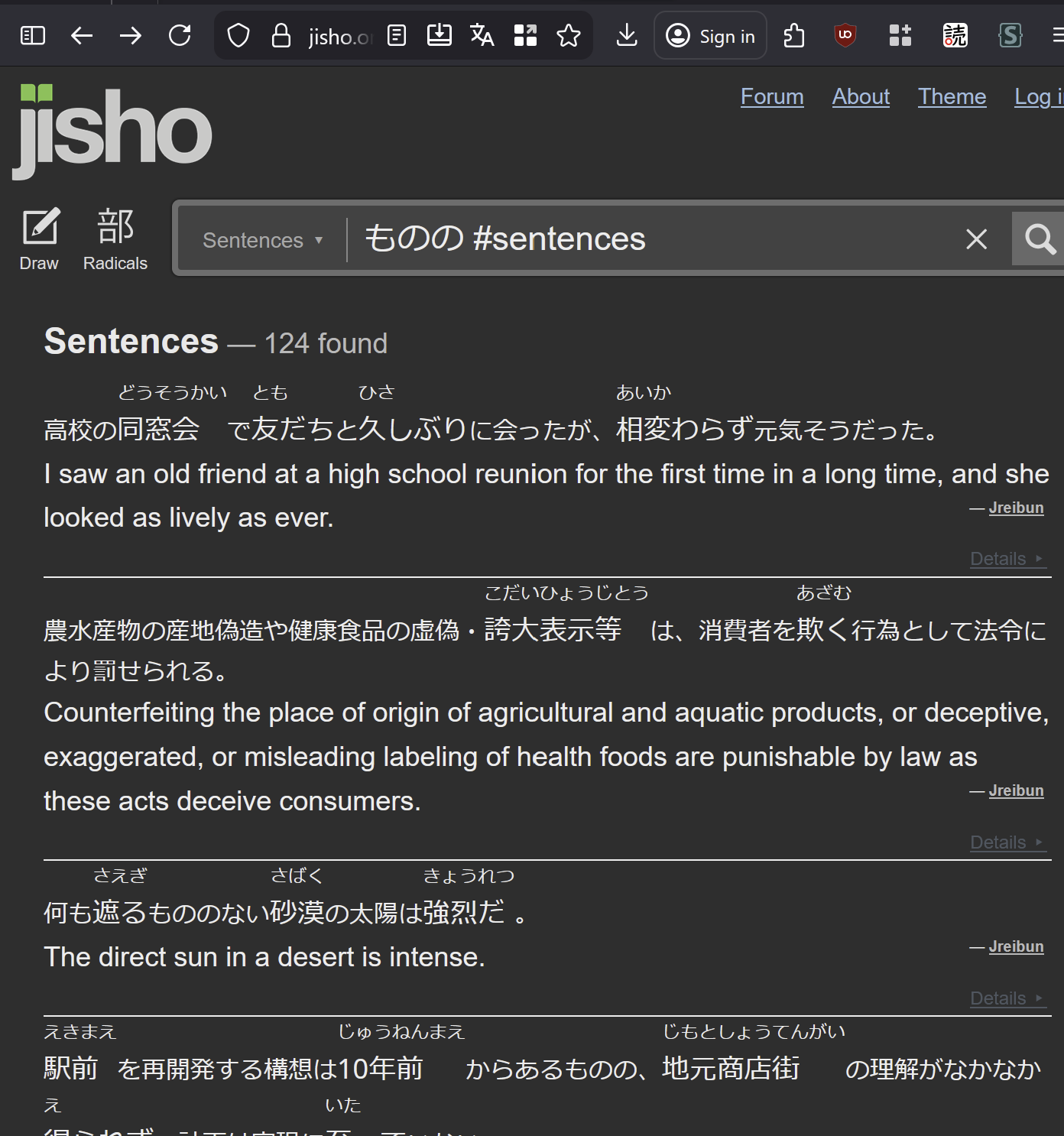Screen dimensions: 1064x1136
Task: Expand Details for the high school reunion sentence
Action: tap(1005, 559)
